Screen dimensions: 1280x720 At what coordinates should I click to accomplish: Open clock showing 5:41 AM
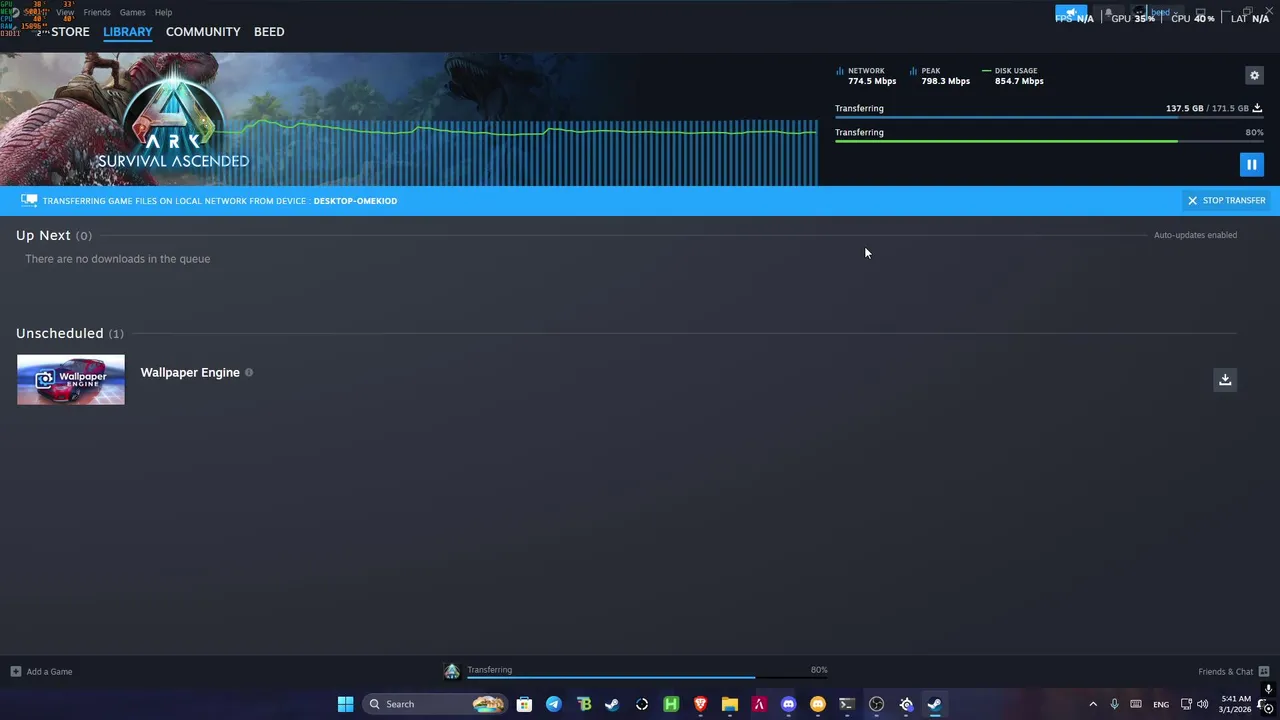(1236, 704)
